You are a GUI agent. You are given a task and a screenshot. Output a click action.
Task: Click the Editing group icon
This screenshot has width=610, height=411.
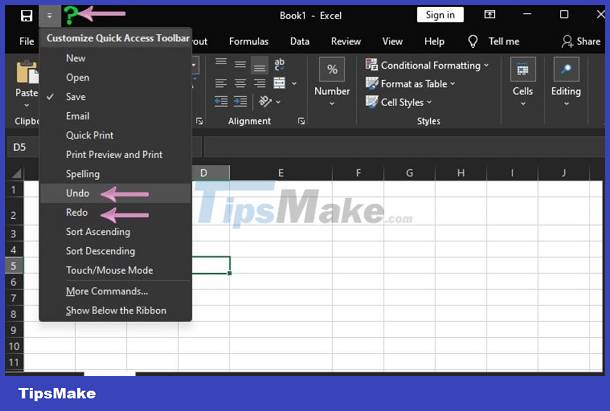click(566, 69)
